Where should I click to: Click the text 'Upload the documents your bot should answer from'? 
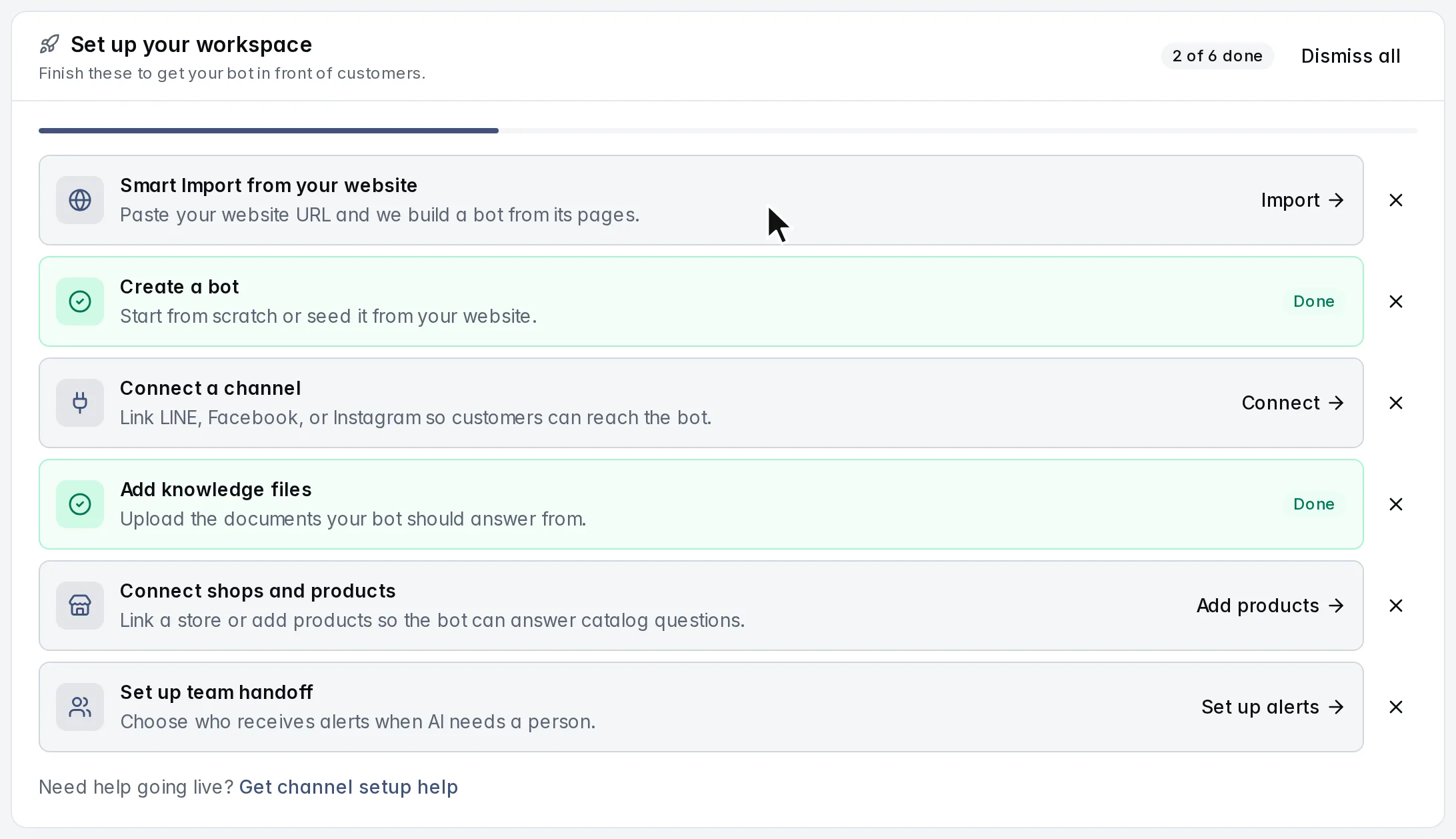(353, 519)
